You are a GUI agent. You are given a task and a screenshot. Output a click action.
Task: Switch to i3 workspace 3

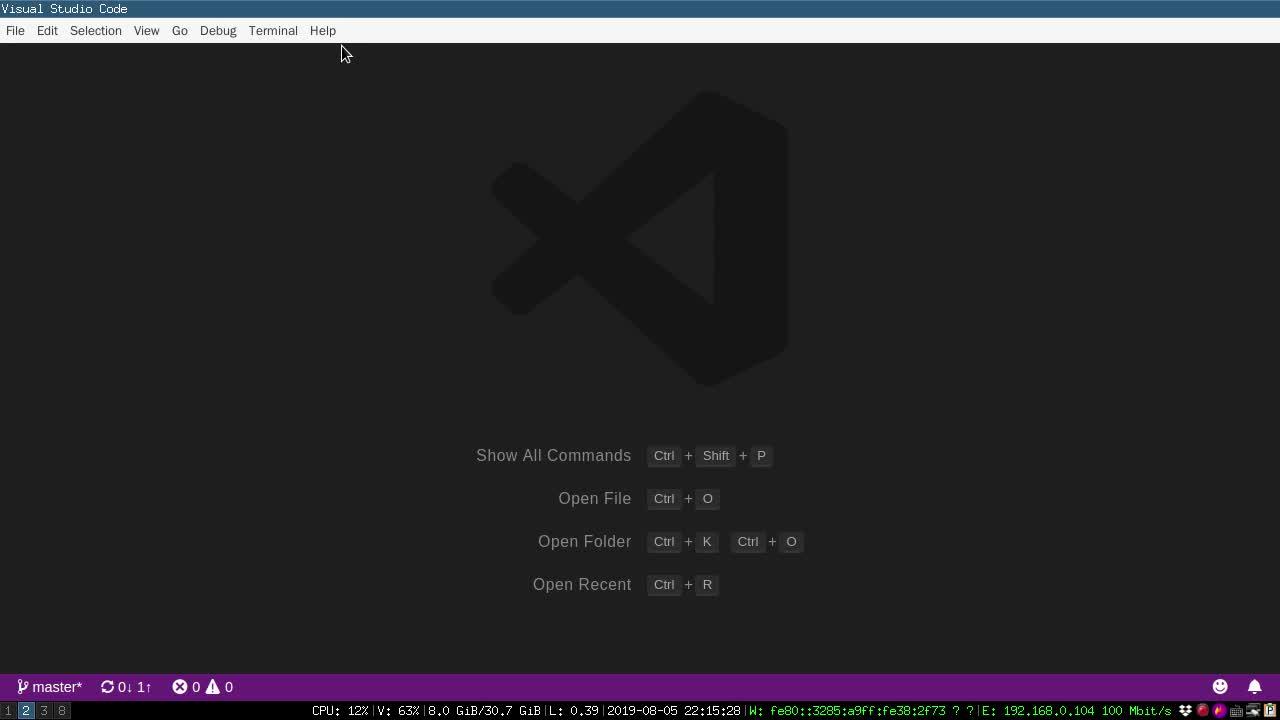pos(44,711)
